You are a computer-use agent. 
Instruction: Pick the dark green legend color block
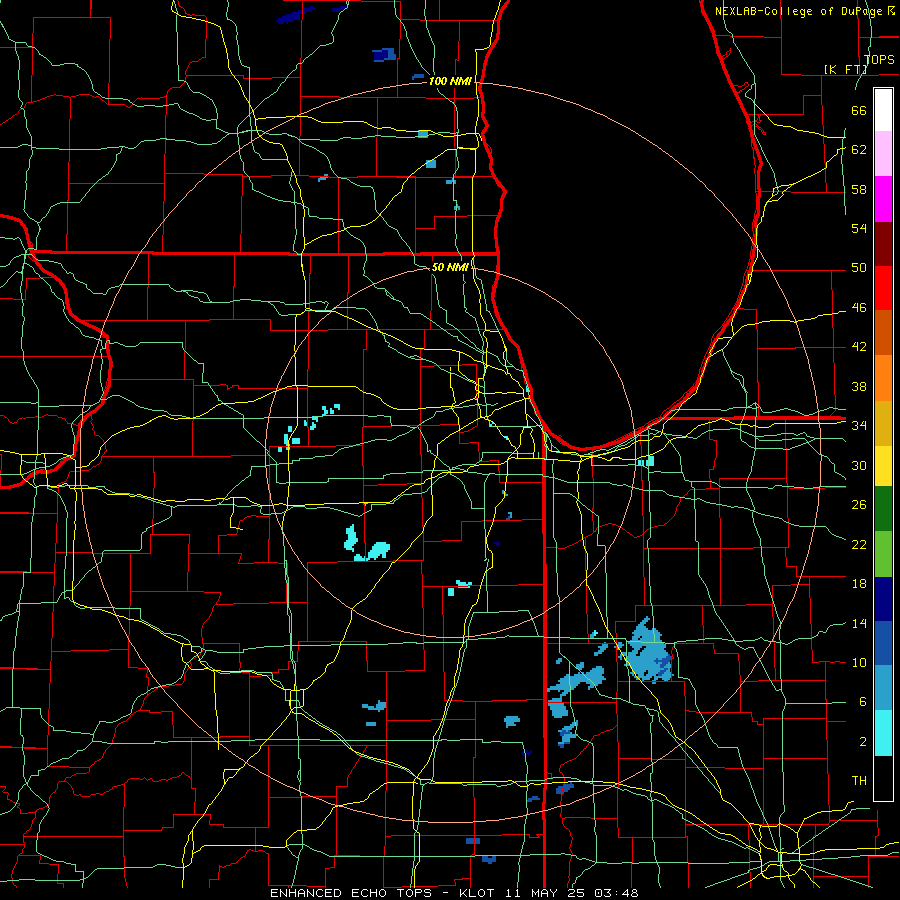(883, 509)
